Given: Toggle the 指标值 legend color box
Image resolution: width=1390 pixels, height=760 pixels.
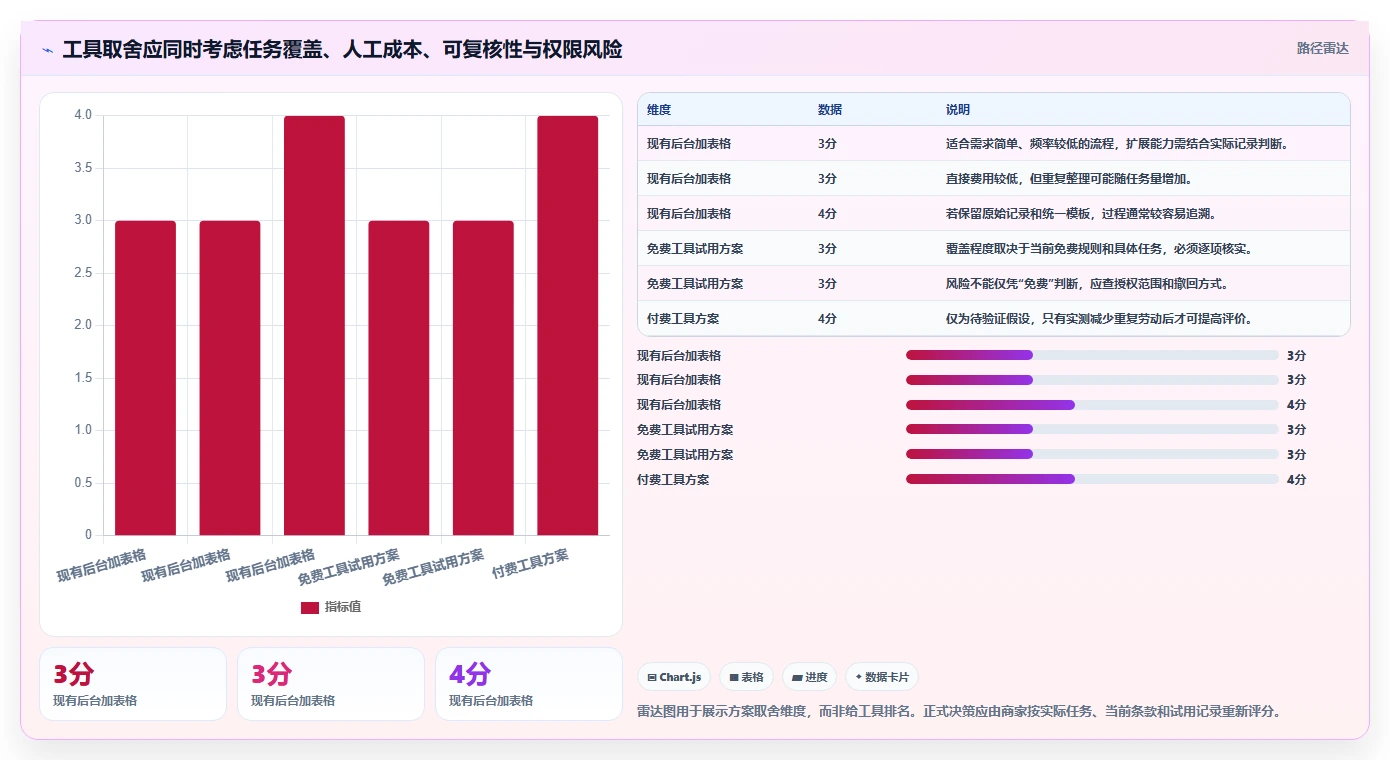Looking at the screenshot, I should (x=310, y=607).
